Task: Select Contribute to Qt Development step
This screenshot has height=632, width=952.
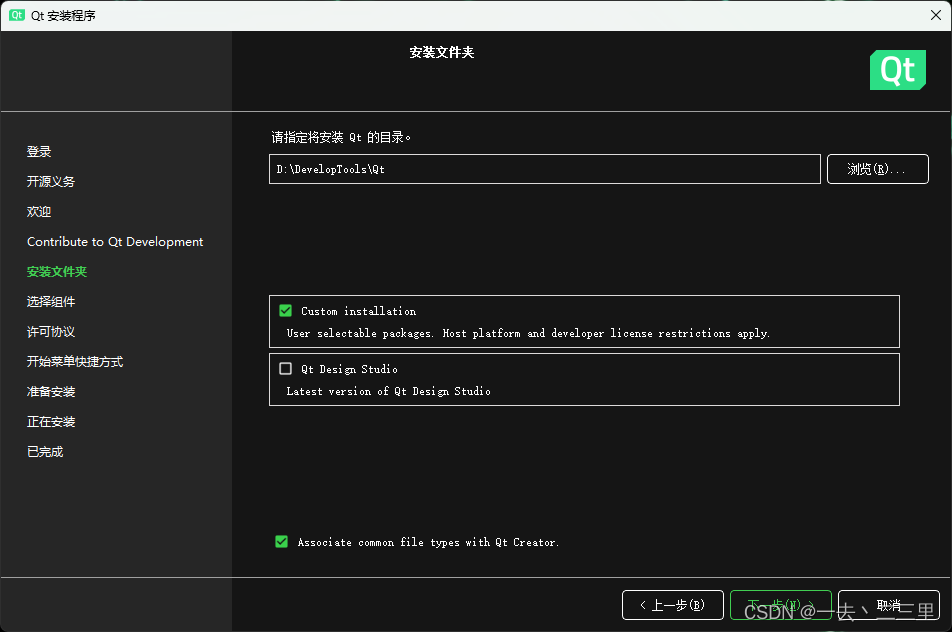Action: [115, 242]
